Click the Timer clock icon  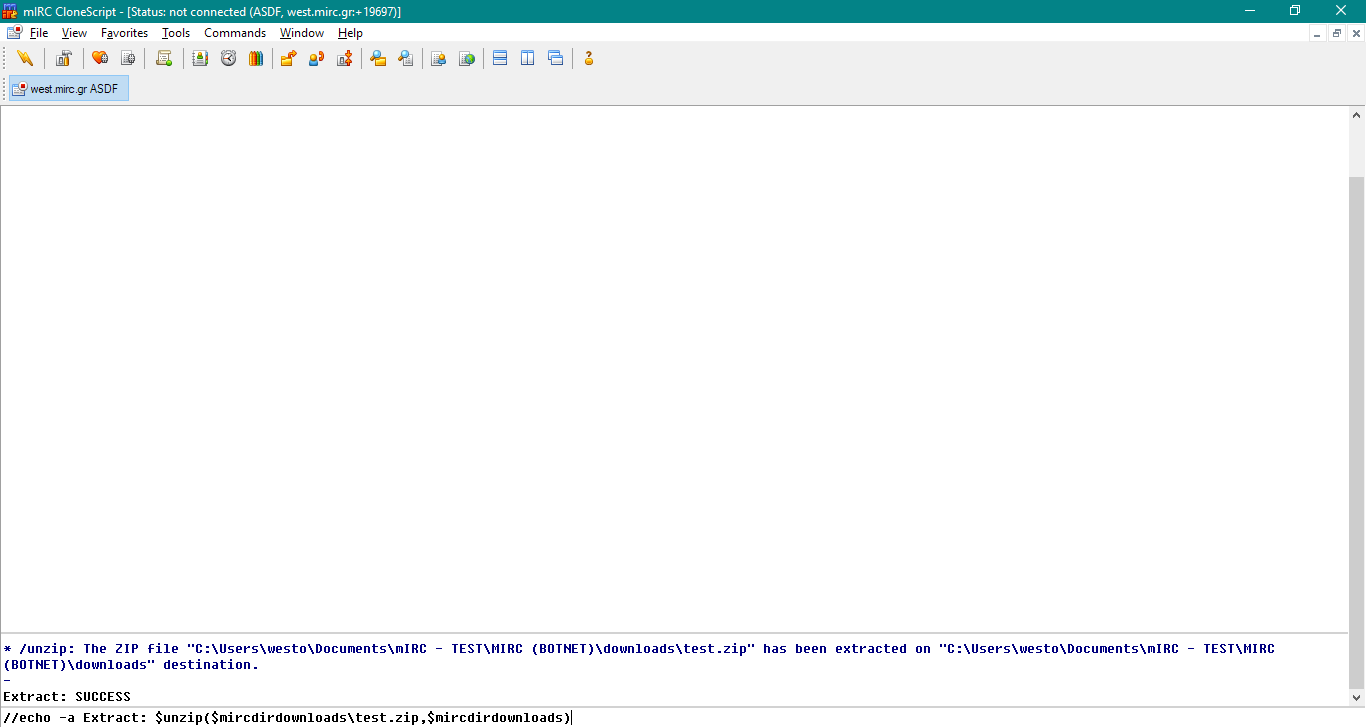228,59
